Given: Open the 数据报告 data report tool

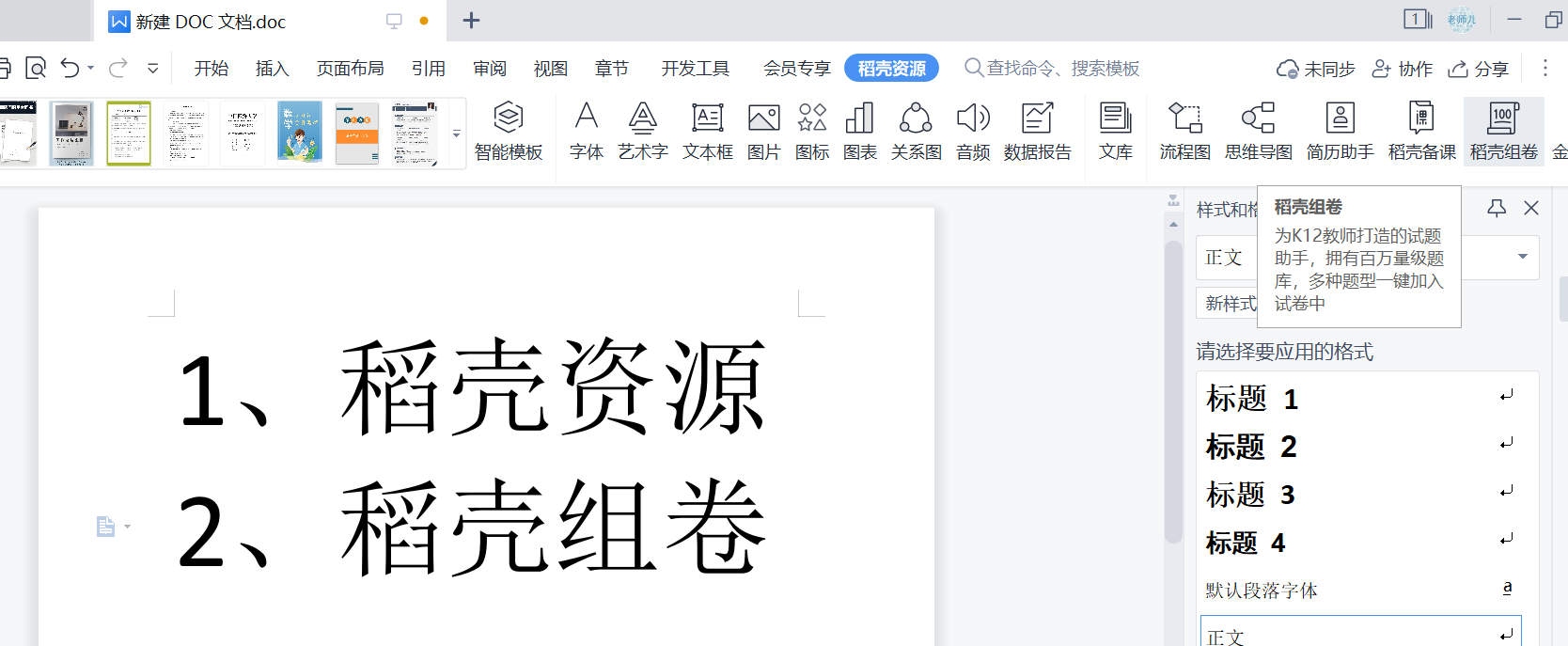Looking at the screenshot, I should point(1037,132).
